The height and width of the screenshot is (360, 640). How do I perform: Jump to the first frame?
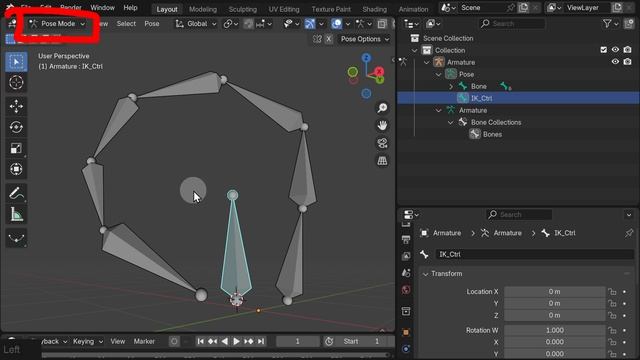tap(200, 341)
